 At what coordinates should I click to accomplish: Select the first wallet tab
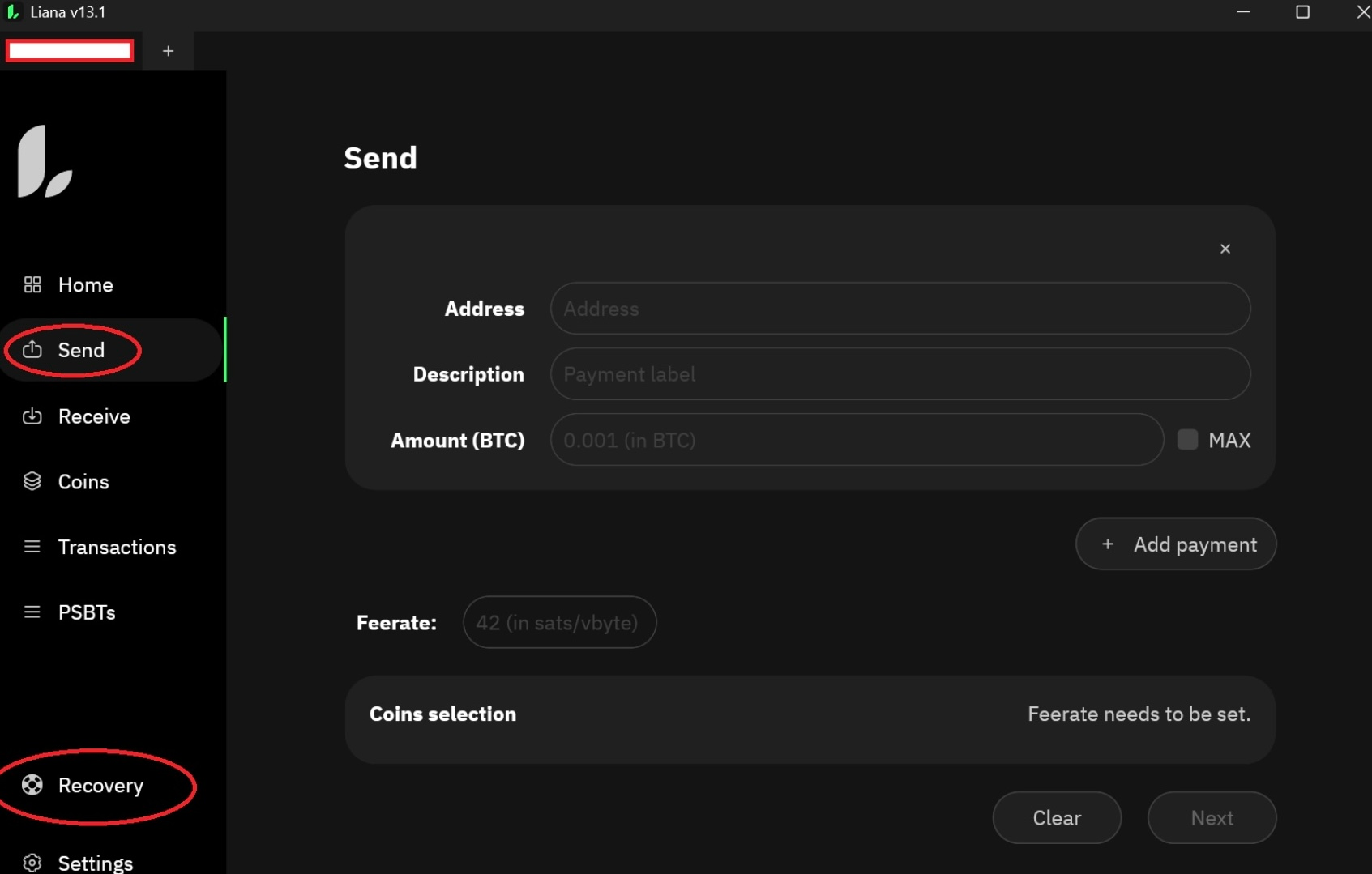pyautogui.click(x=70, y=51)
